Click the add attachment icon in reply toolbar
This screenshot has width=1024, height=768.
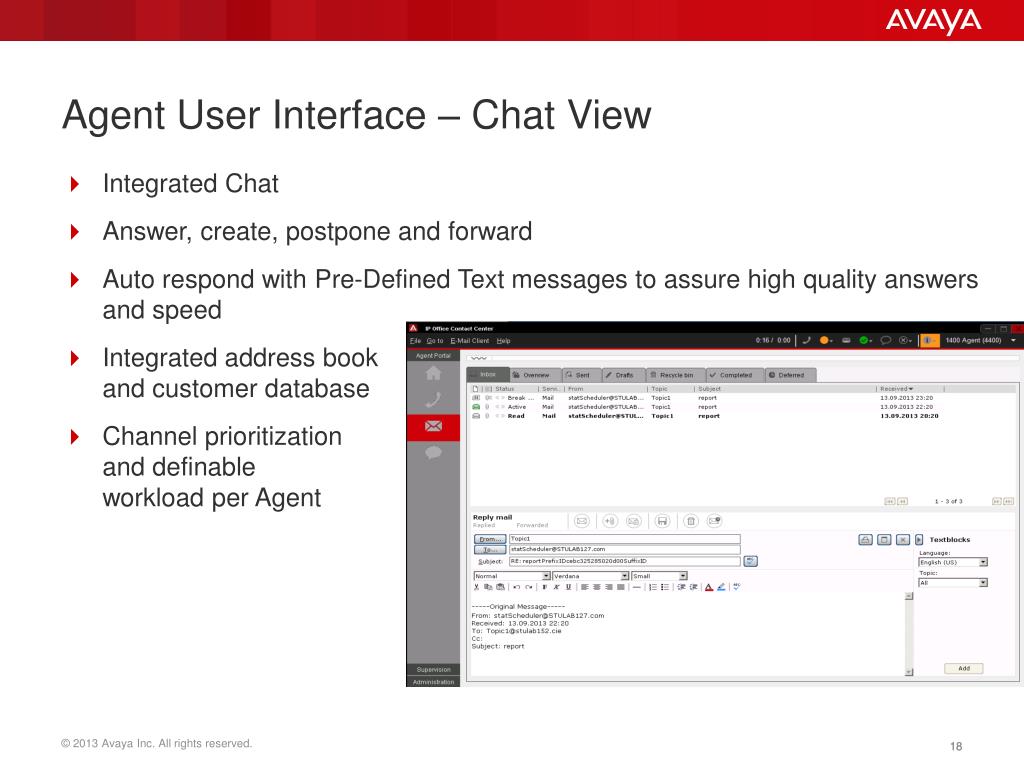(610, 521)
